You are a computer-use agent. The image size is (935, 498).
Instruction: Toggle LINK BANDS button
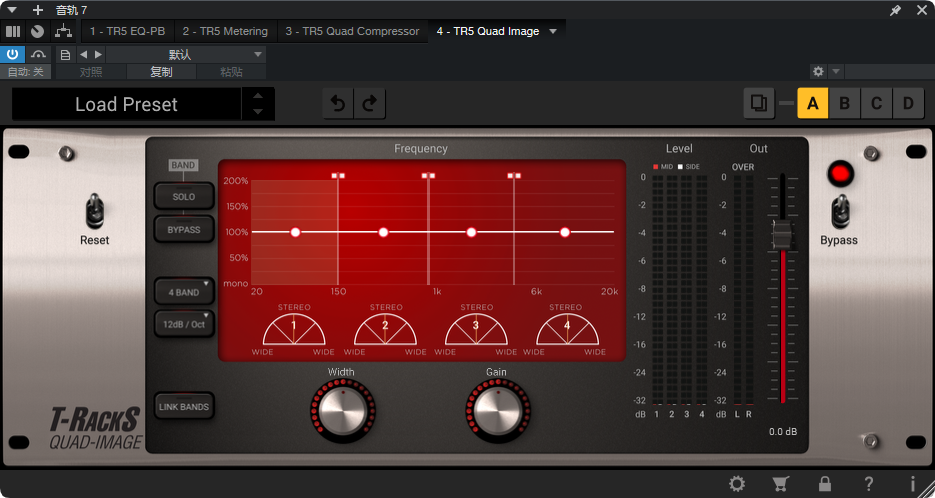point(184,407)
